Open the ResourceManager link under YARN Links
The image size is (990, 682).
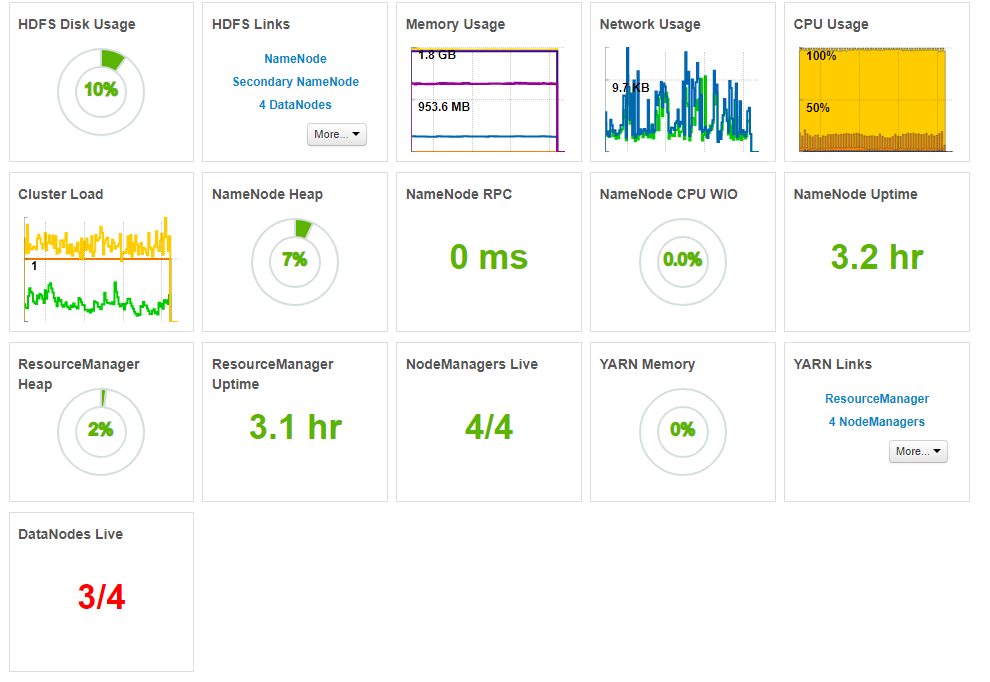(877, 399)
